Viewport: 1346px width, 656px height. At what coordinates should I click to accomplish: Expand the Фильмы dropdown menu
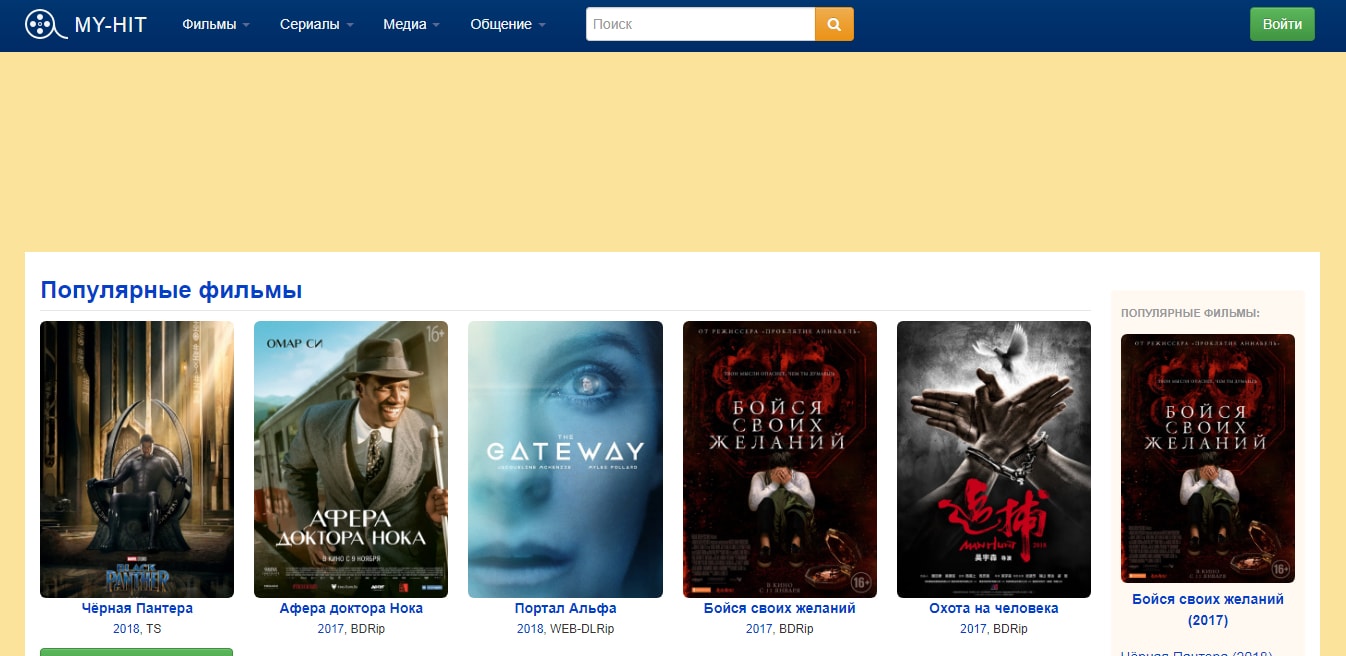215,25
